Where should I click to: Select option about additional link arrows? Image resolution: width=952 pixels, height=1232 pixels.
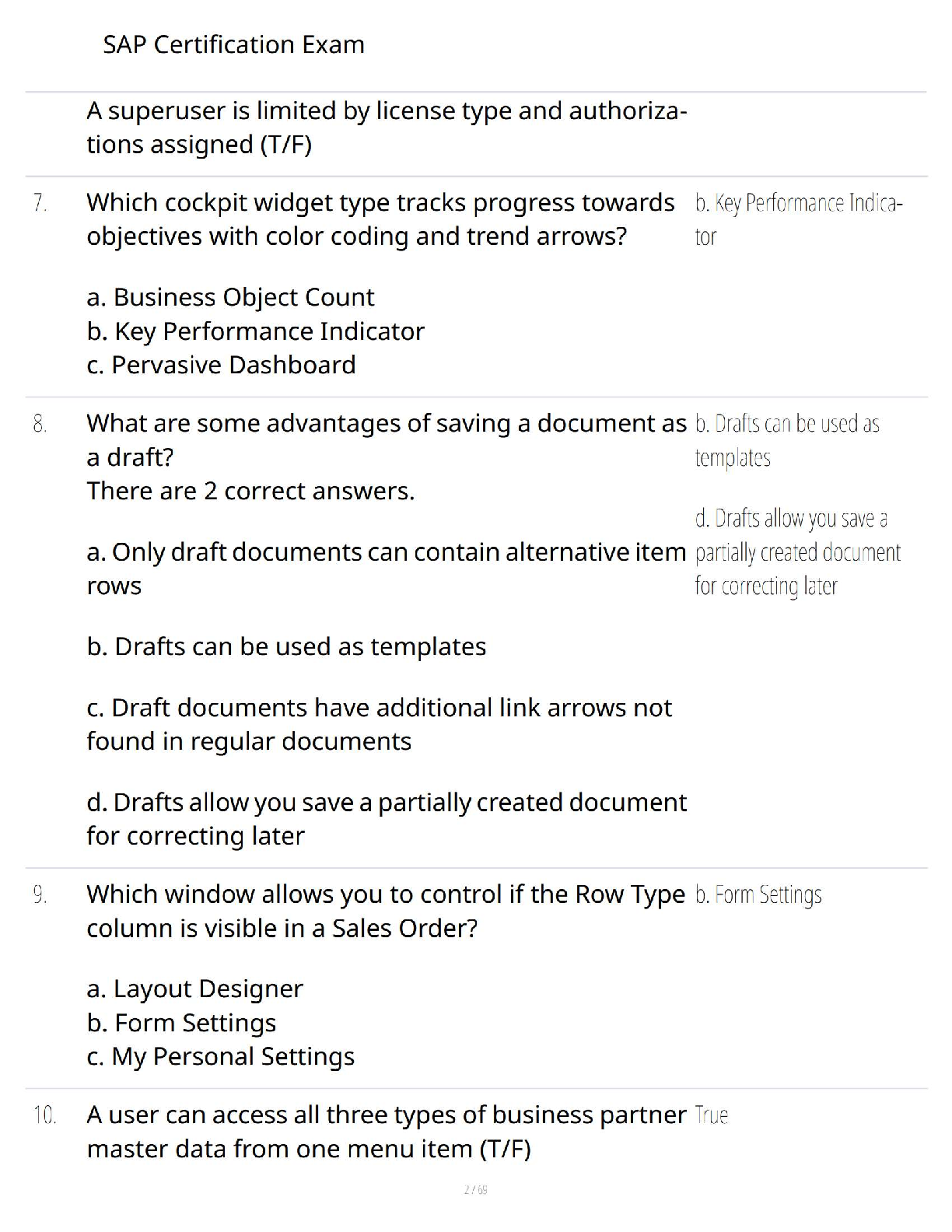379,724
